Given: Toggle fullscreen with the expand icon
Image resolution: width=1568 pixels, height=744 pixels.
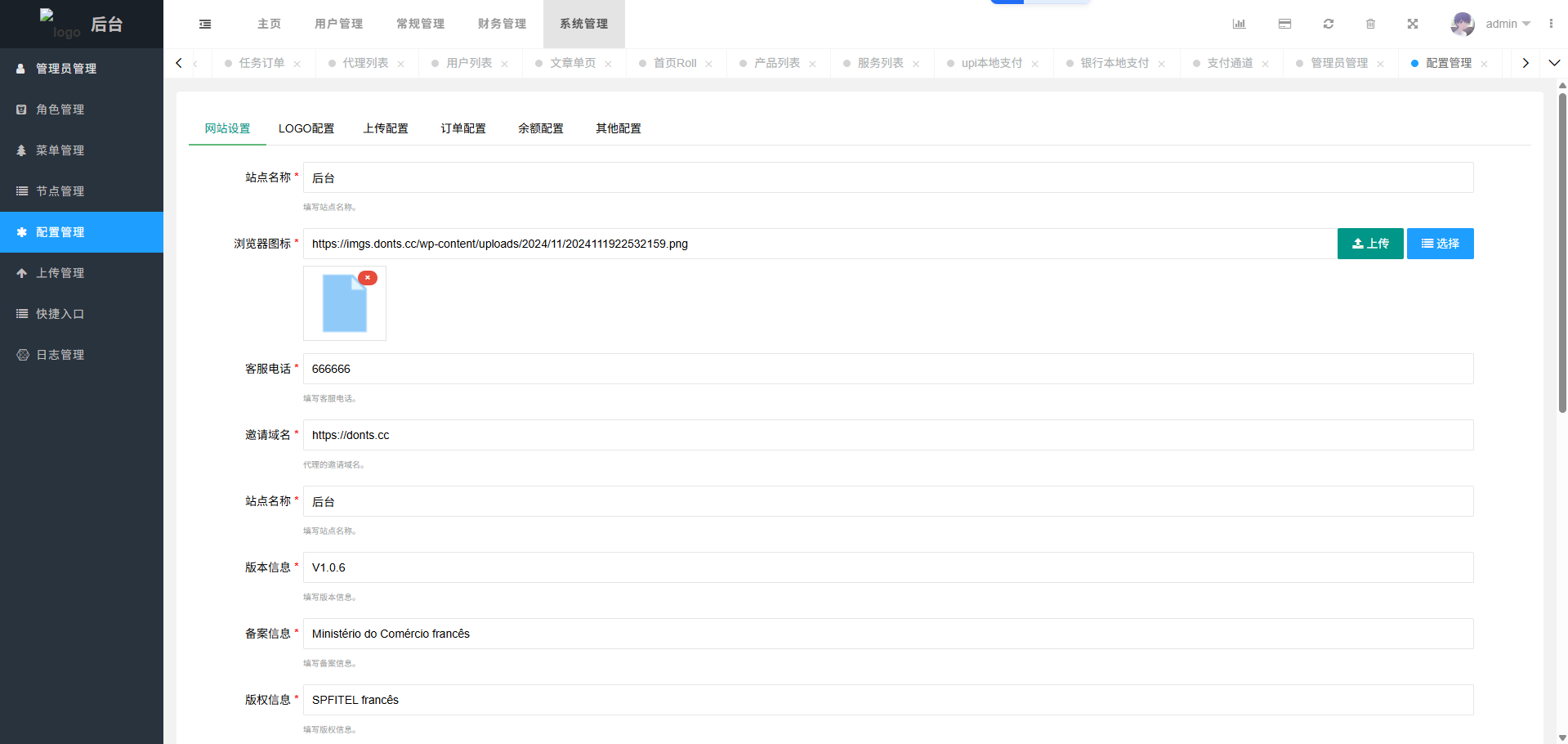Looking at the screenshot, I should [1413, 24].
